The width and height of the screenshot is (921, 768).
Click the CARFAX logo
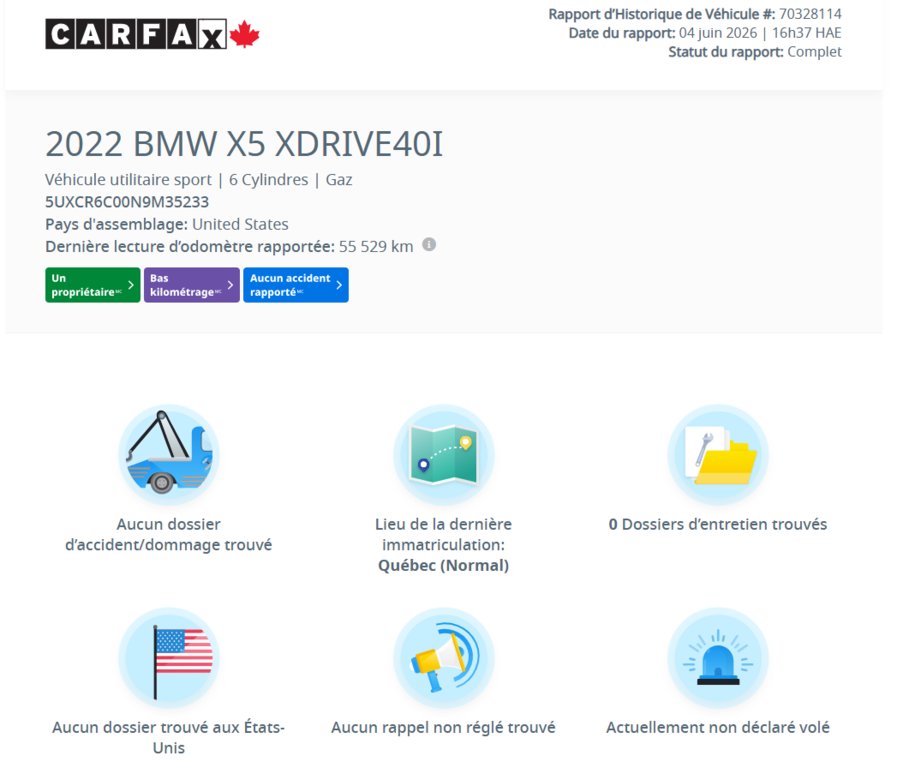153,34
